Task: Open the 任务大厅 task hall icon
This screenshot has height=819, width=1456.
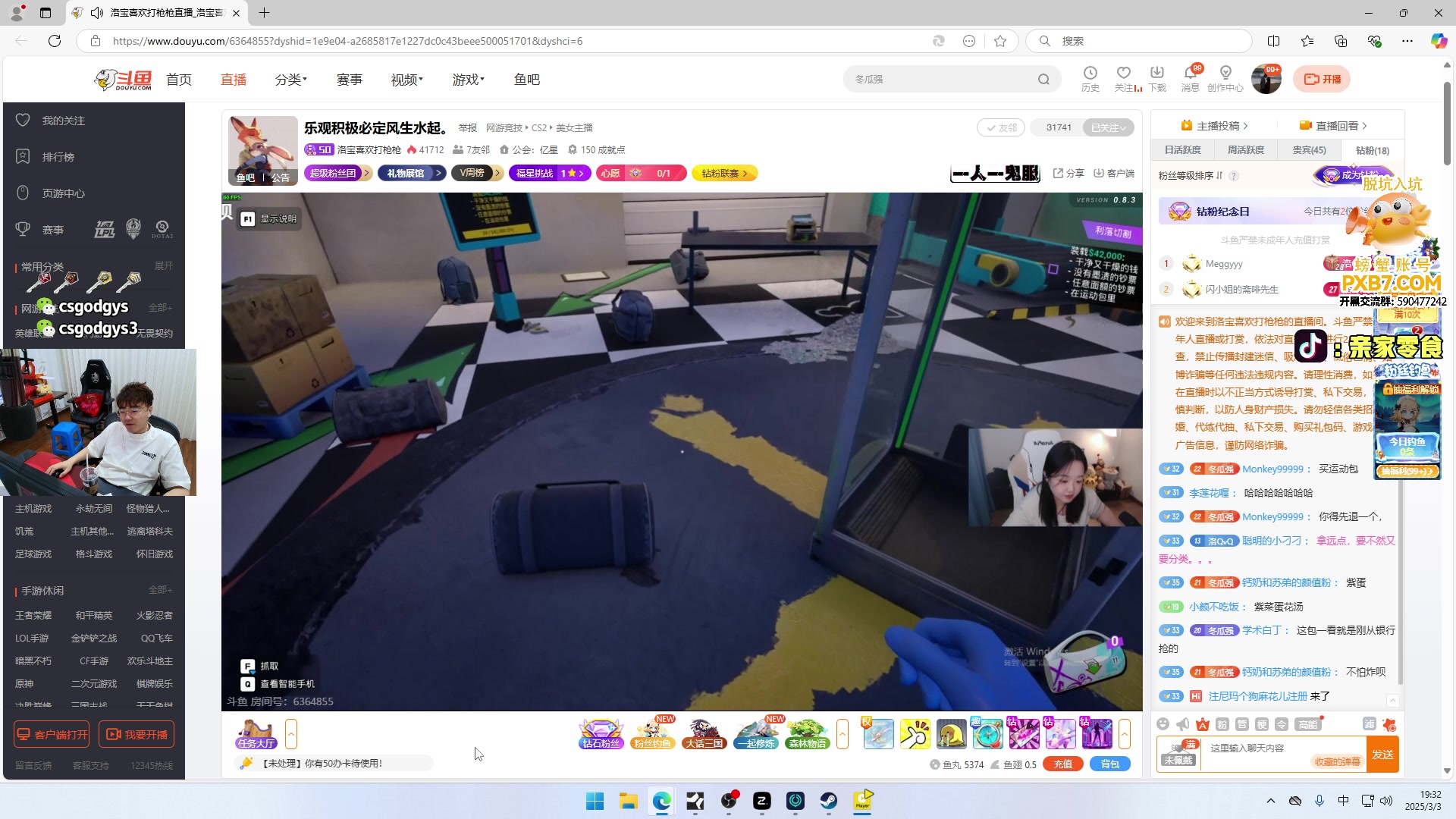Action: [x=256, y=734]
